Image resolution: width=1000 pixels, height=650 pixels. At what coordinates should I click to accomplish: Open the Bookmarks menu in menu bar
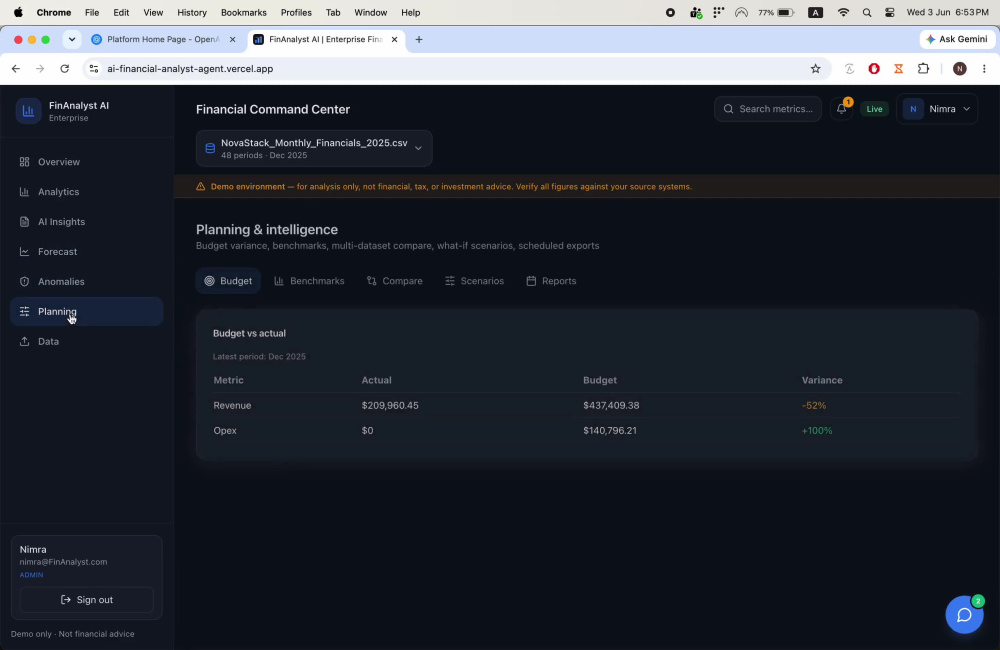coord(244,12)
